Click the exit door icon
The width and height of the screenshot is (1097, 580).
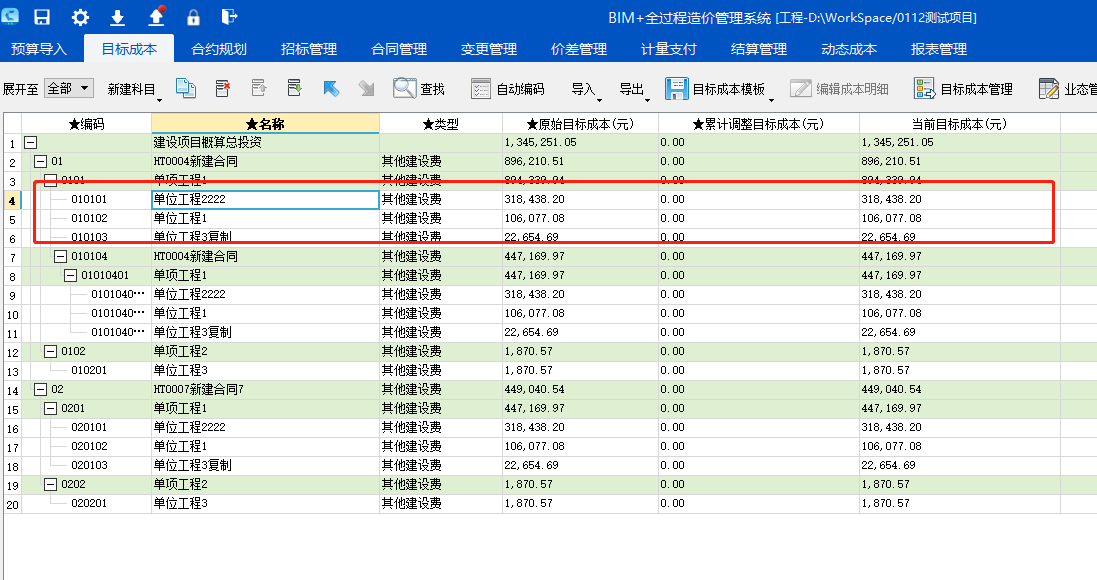[229, 17]
